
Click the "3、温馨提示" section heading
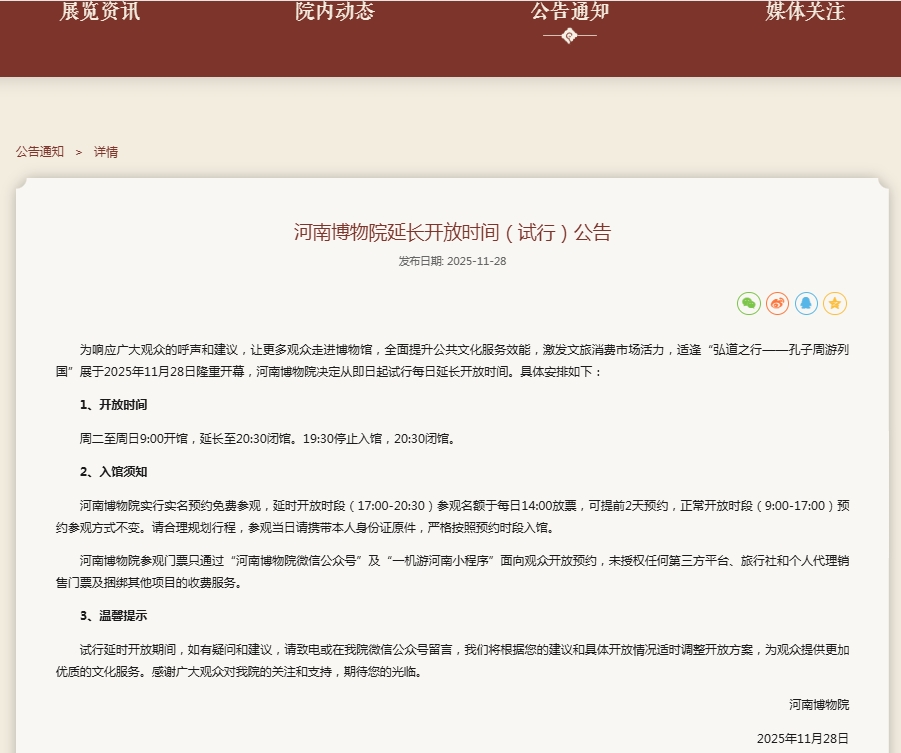coord(114,615)
